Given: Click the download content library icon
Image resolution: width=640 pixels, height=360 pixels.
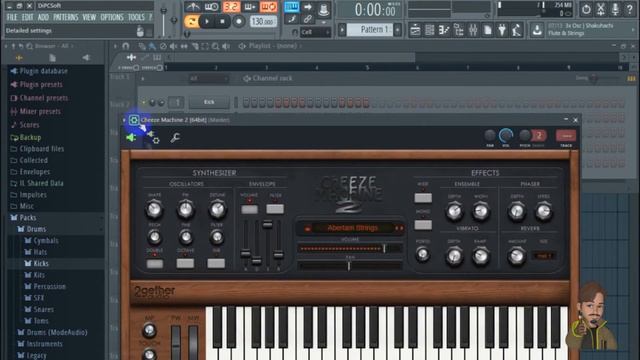Looking at the screenshot, I should pos(537,30).
